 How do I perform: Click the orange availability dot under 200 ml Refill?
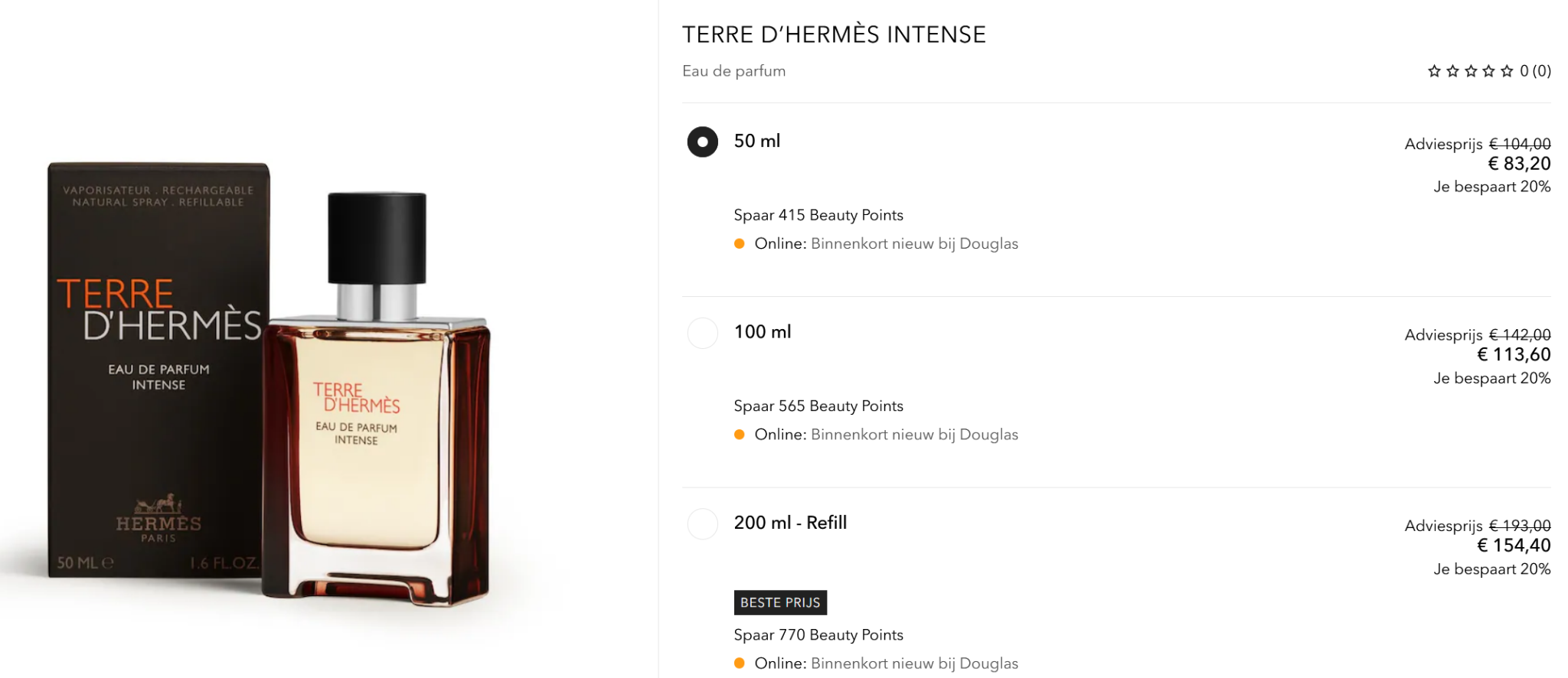[x=739, y=663]
